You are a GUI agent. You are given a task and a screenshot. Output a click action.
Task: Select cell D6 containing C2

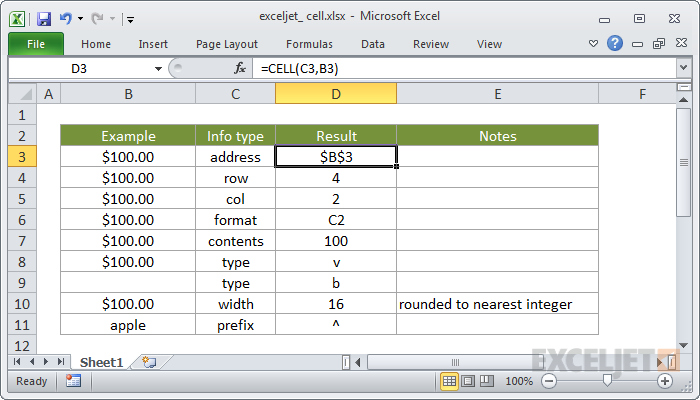tap(336, 220)
